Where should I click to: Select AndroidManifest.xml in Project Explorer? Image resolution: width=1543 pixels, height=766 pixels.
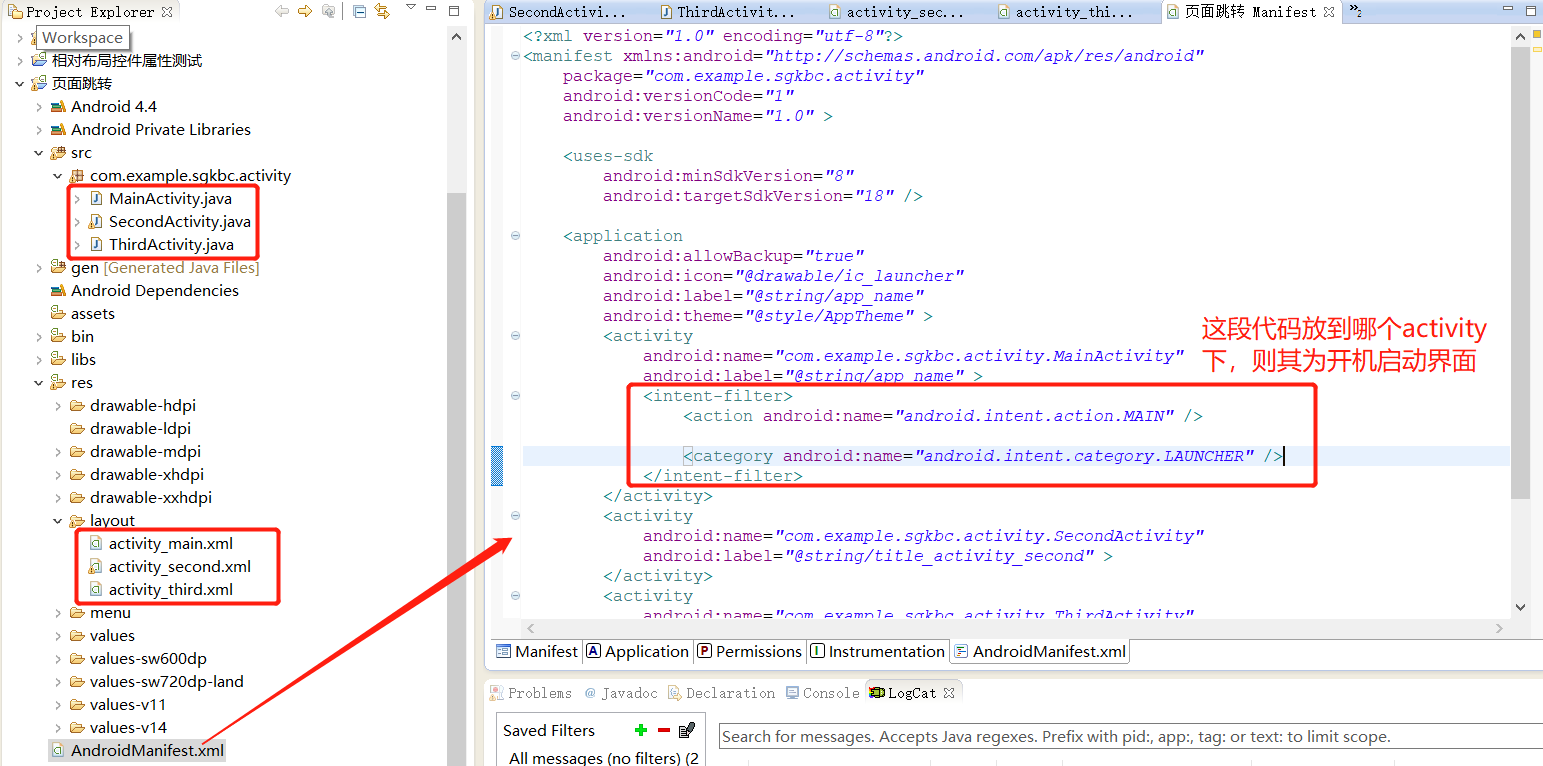pyautogui.click(x=137, y=750)
